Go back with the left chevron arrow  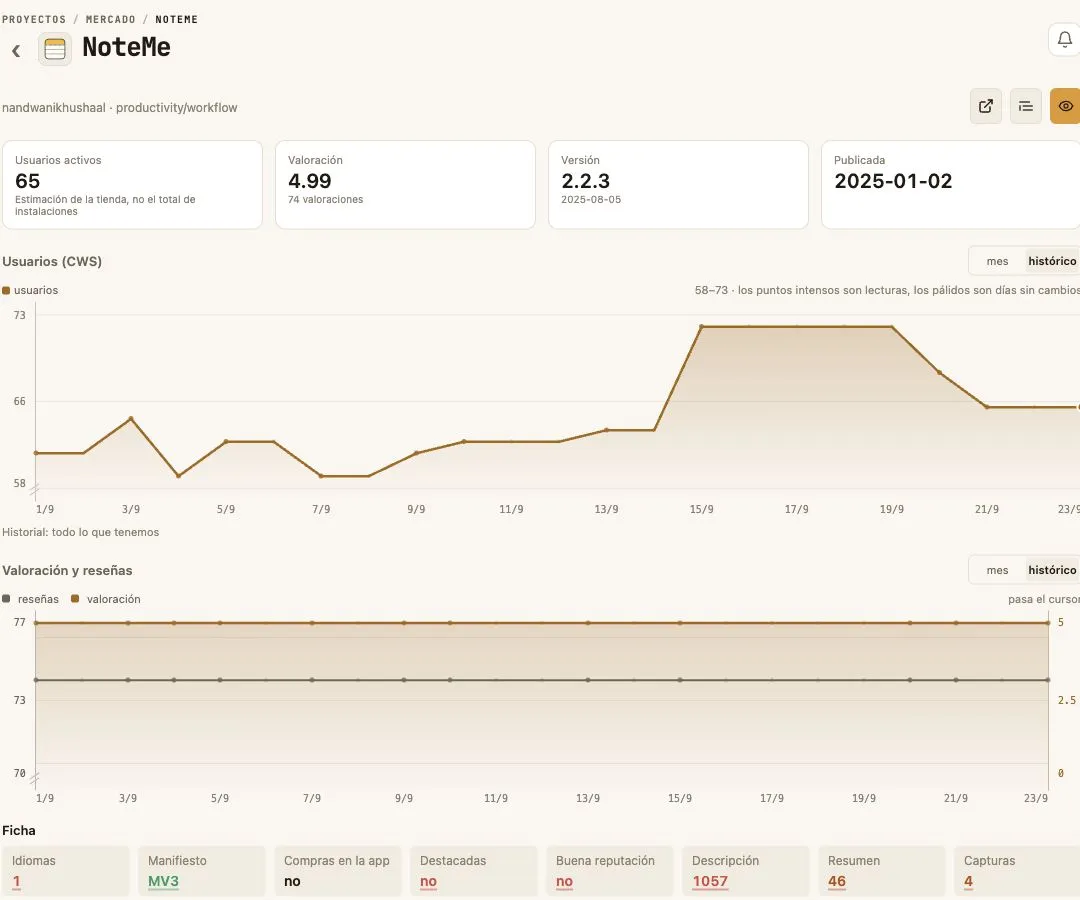16,50
